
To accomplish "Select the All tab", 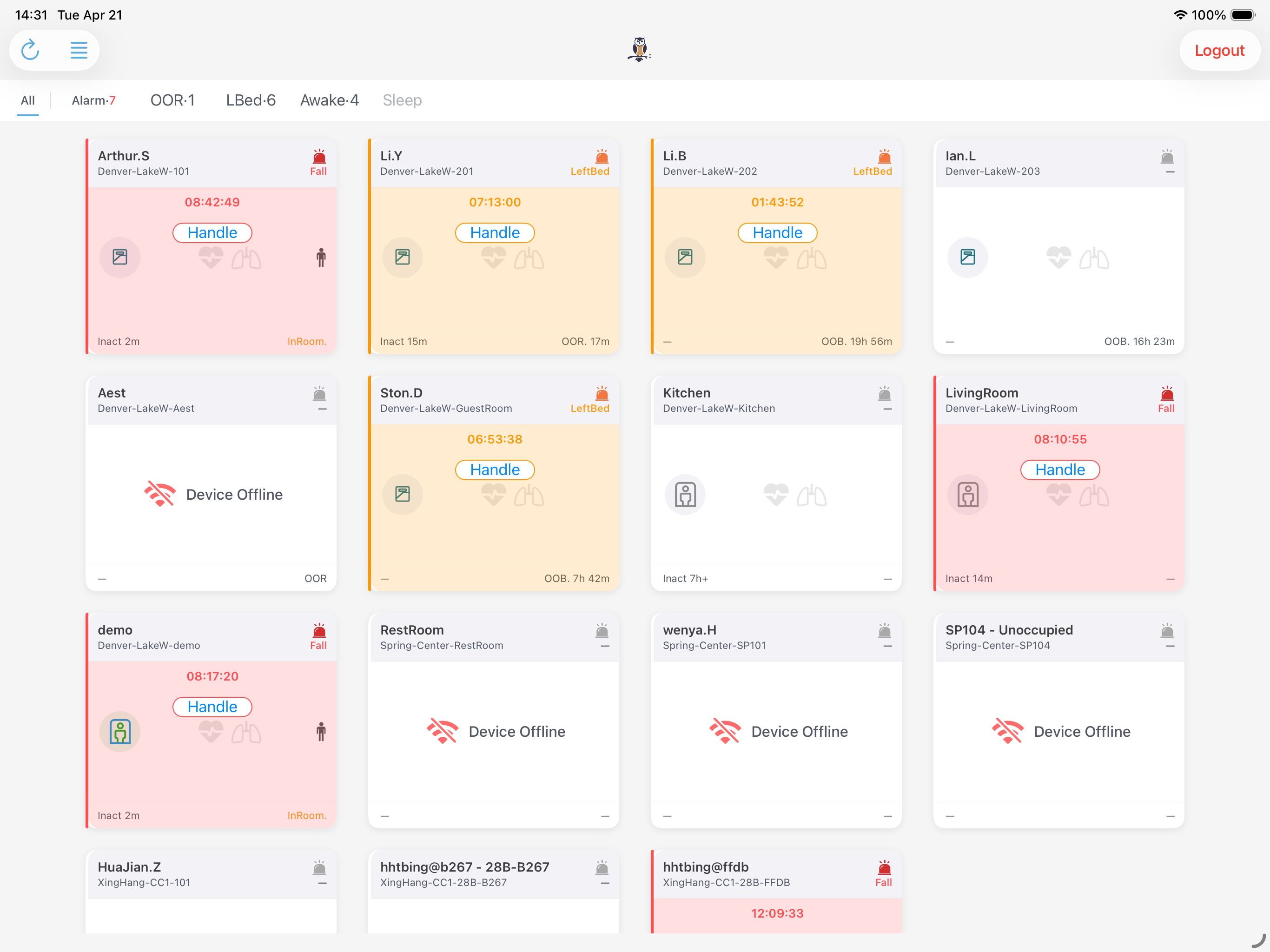I will [x=27, y=100].
